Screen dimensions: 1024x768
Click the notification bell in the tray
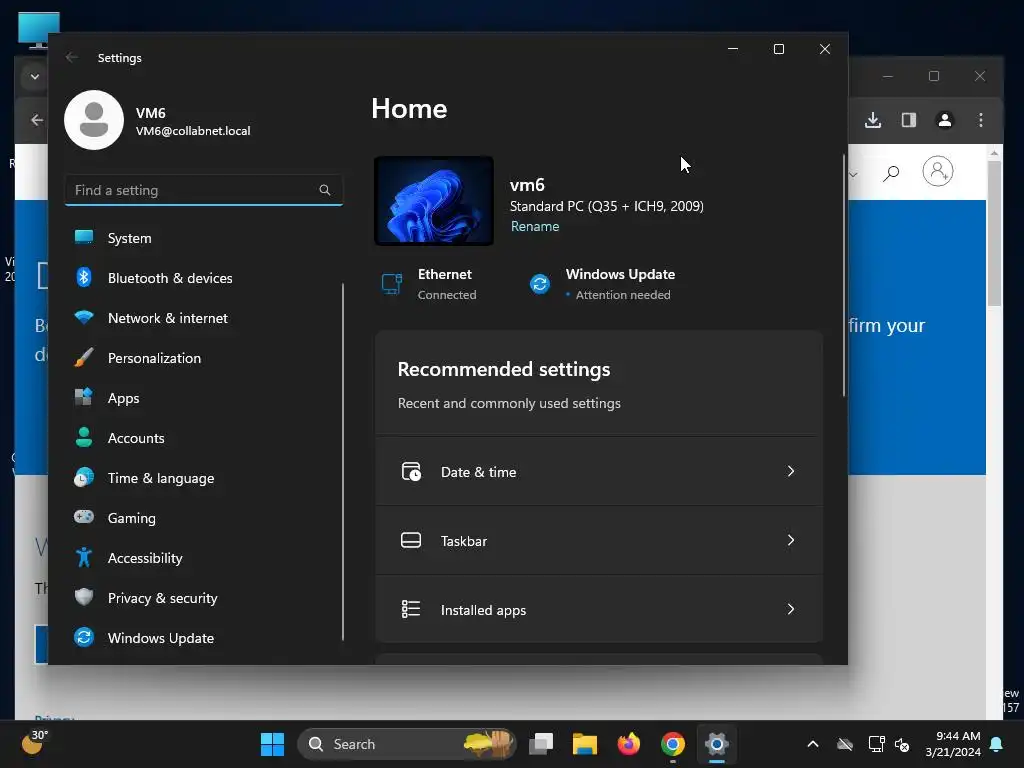997,744
